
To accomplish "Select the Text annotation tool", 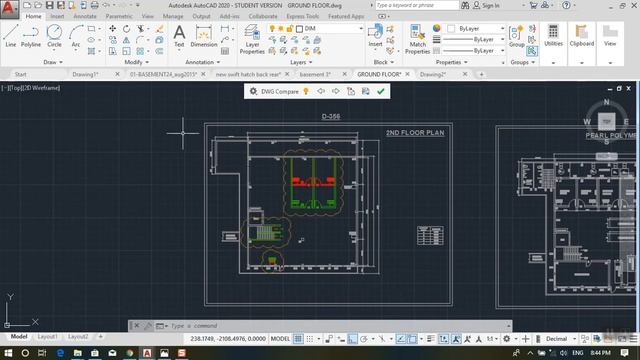I will (179, 36).
